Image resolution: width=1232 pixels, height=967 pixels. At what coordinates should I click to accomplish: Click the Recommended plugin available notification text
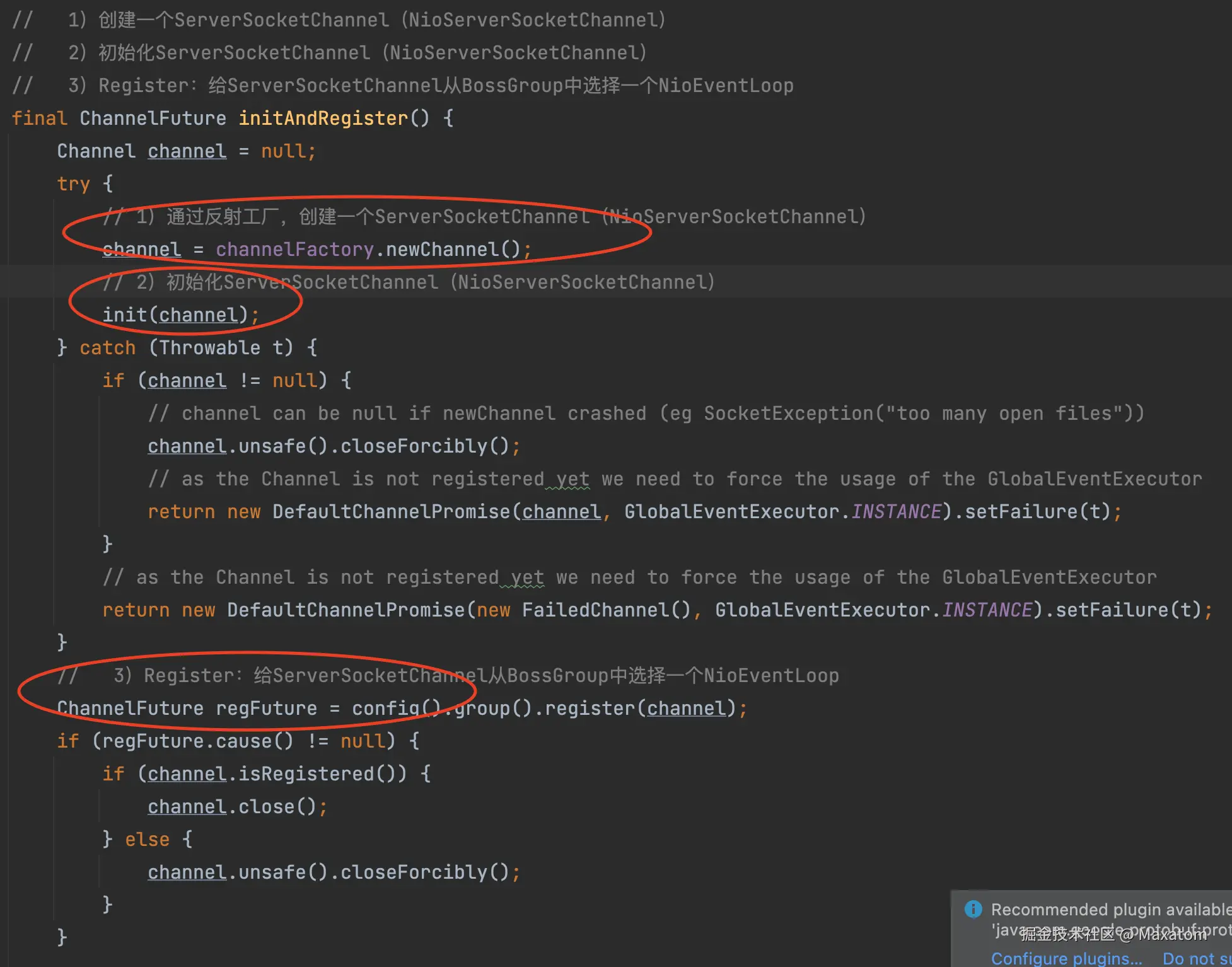coord(1110,909)
